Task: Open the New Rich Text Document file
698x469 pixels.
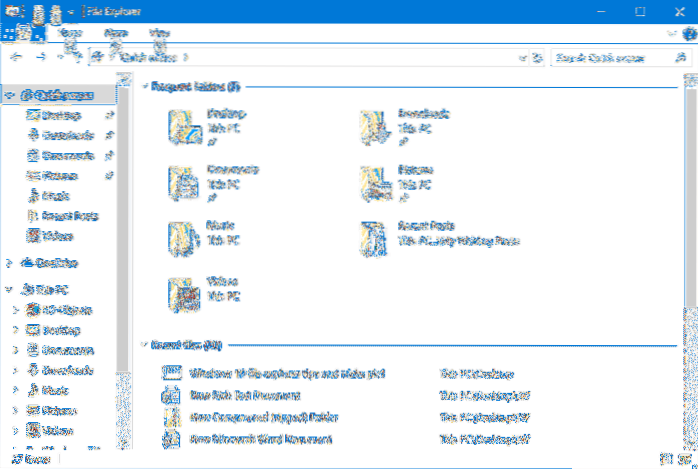Action: [x=243, y=395]
